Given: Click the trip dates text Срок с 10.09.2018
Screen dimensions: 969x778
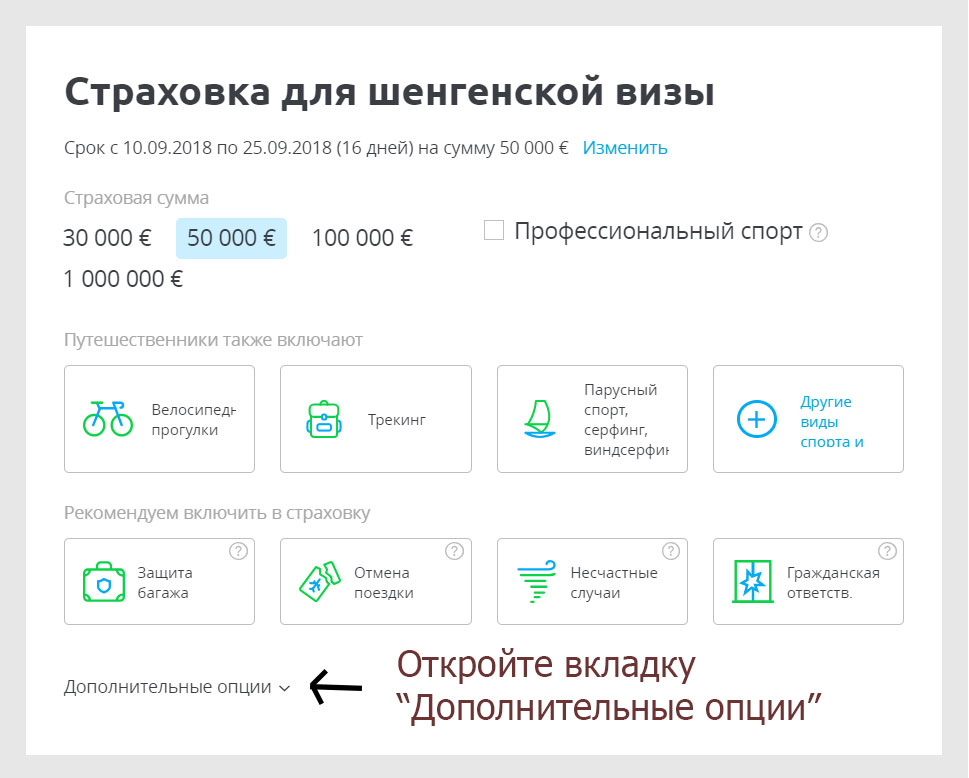Looking at the screenshot, I should [x=316, y=148].
